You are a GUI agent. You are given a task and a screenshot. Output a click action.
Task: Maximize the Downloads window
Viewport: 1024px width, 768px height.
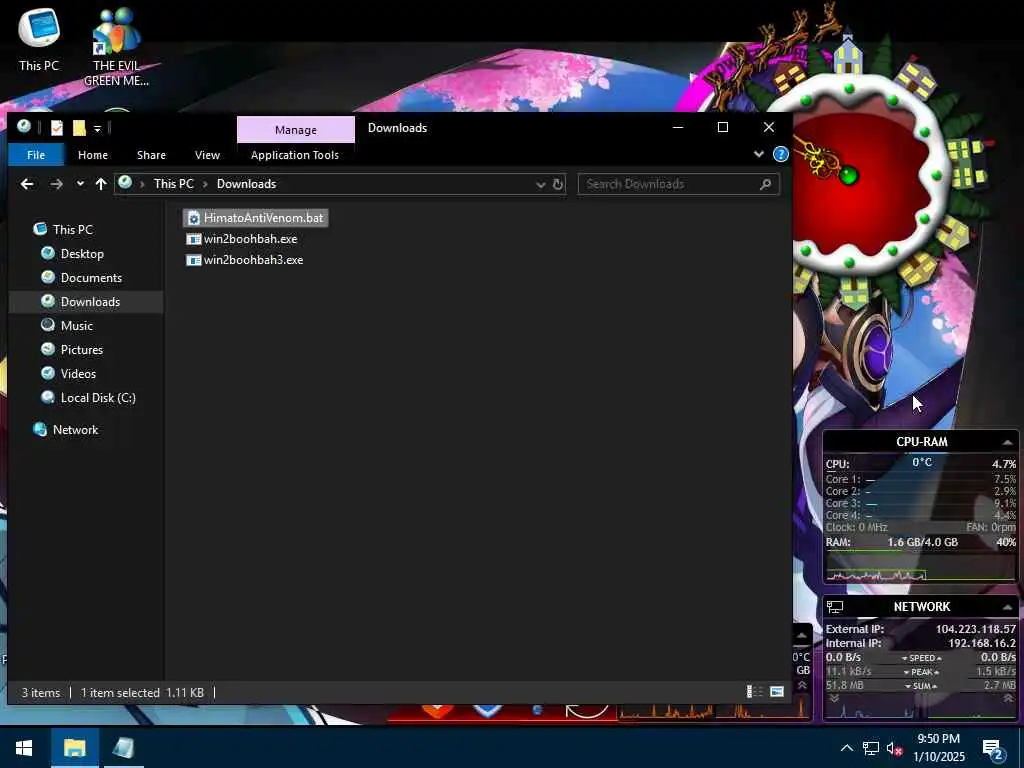coord(722,127)
